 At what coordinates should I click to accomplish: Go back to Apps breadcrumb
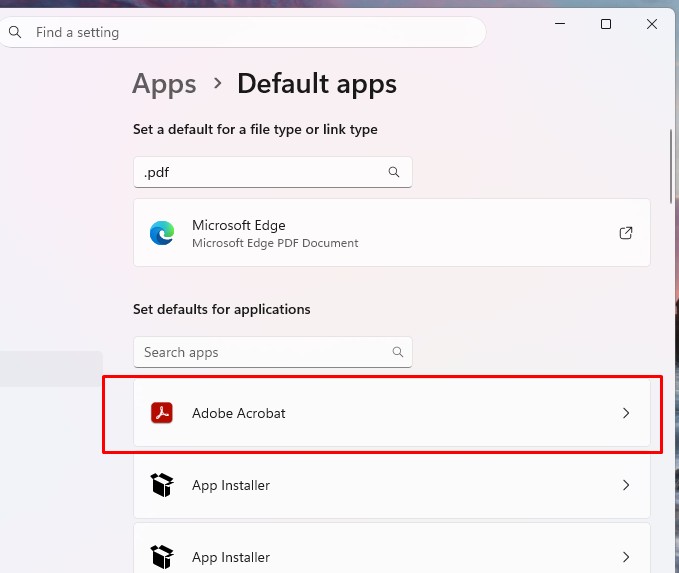(x=164, y=84)
